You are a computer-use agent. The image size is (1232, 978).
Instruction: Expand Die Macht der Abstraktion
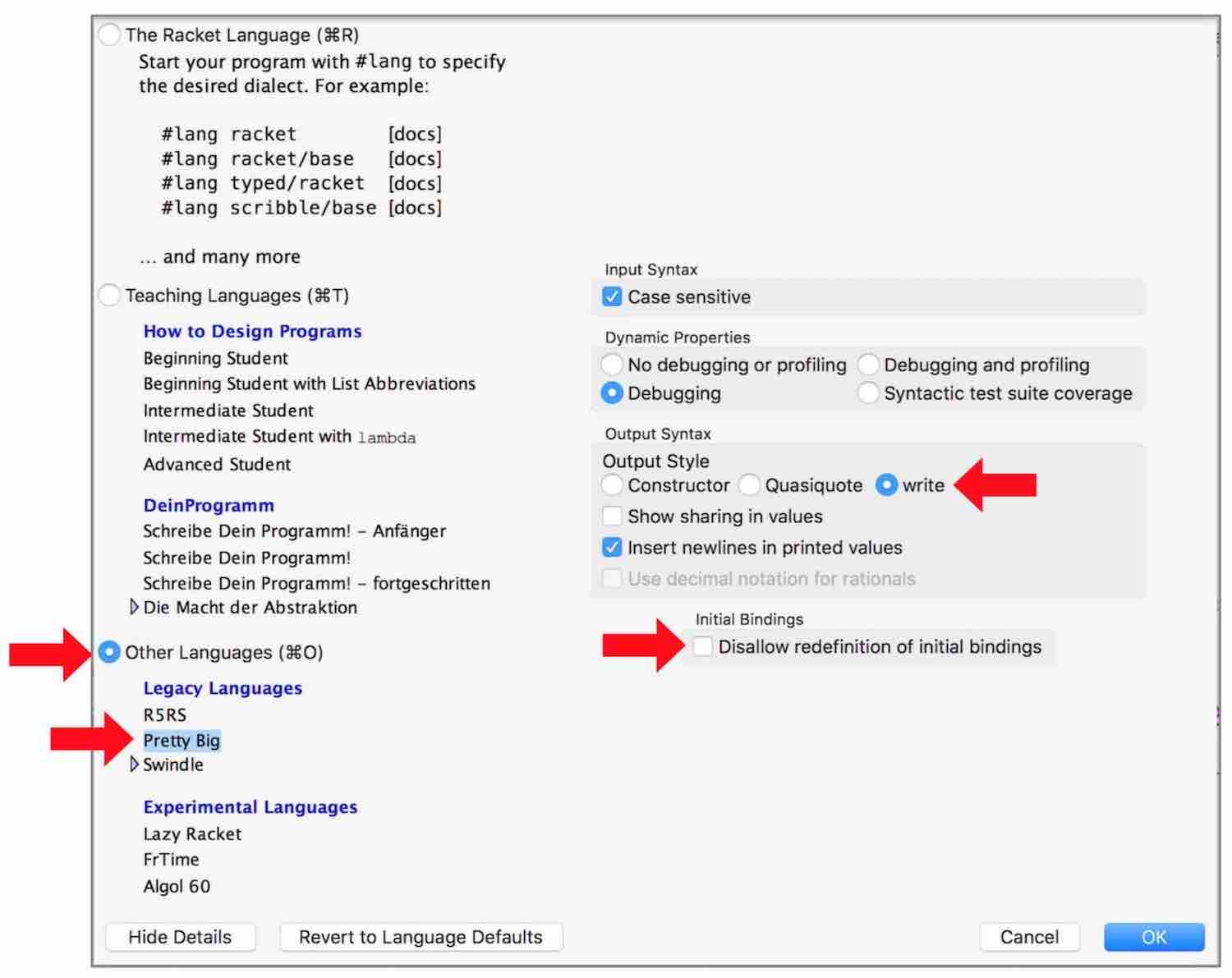point(135,608)
